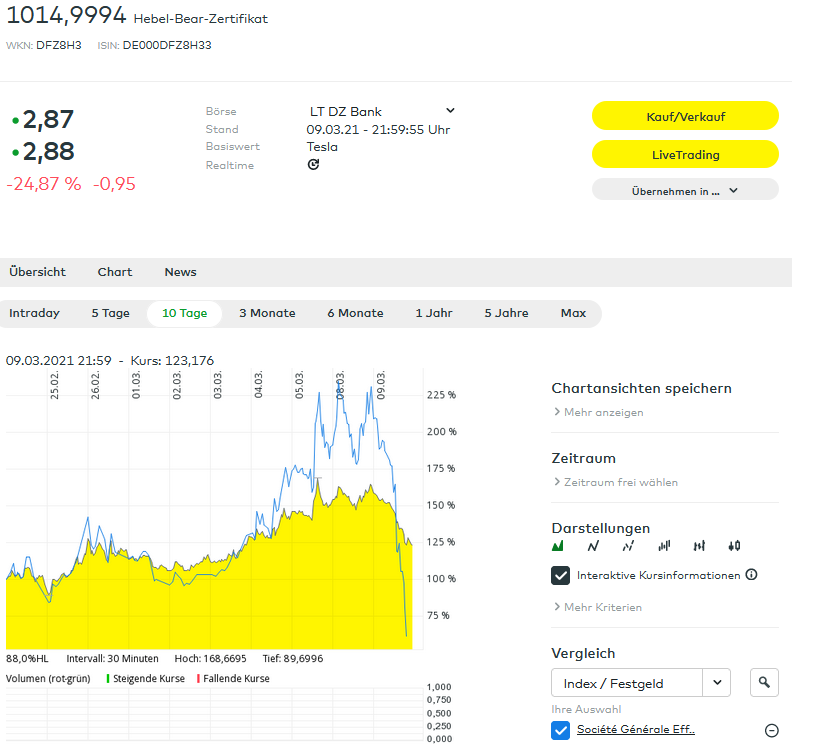The height and width of the screenshot is (744, 814).
Task: Toggle the Société Générale comparison checkbox
Action: pyautogui.click(x=561, y=730)
